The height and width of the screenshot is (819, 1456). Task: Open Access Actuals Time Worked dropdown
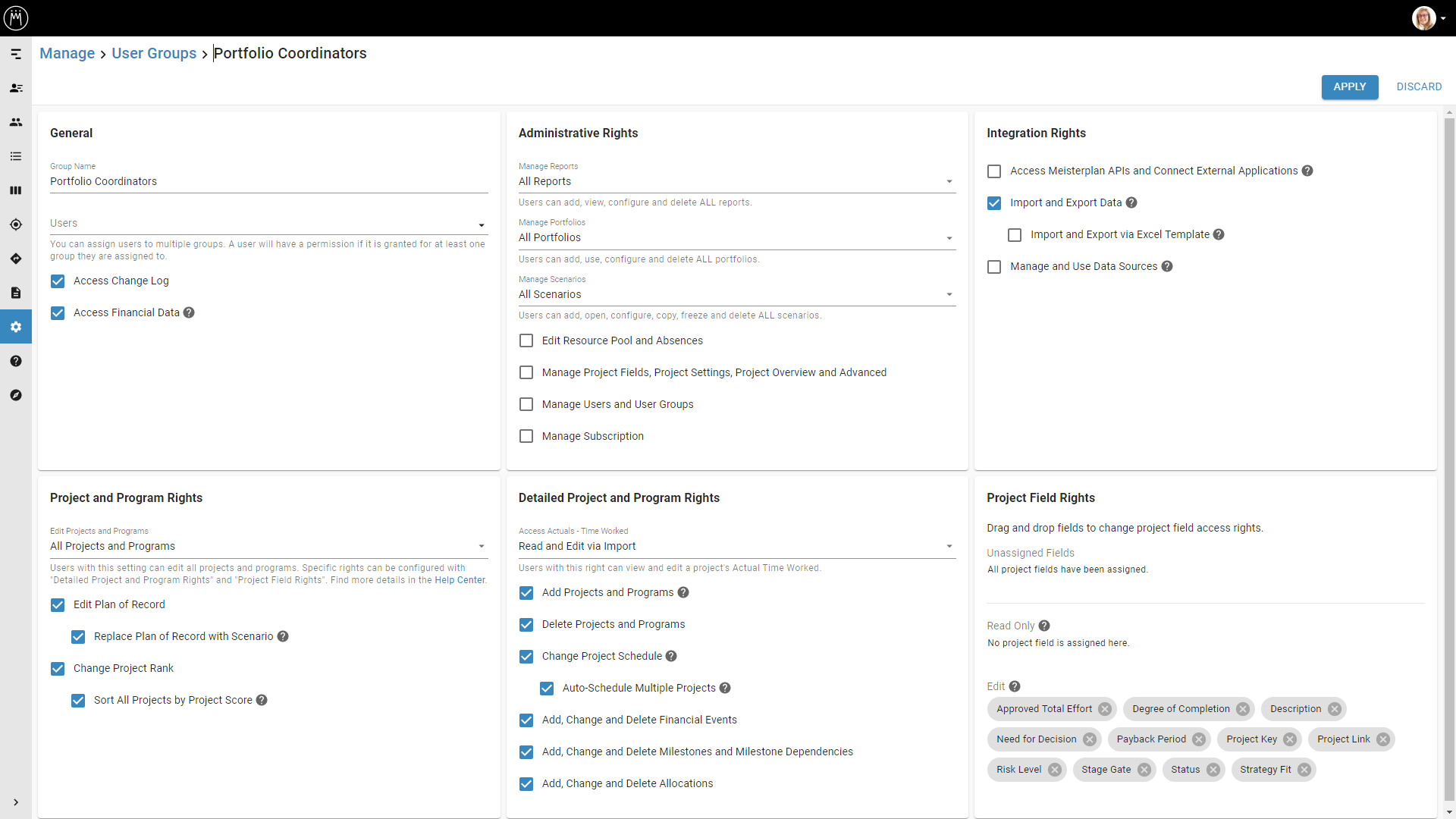point(736,546)
